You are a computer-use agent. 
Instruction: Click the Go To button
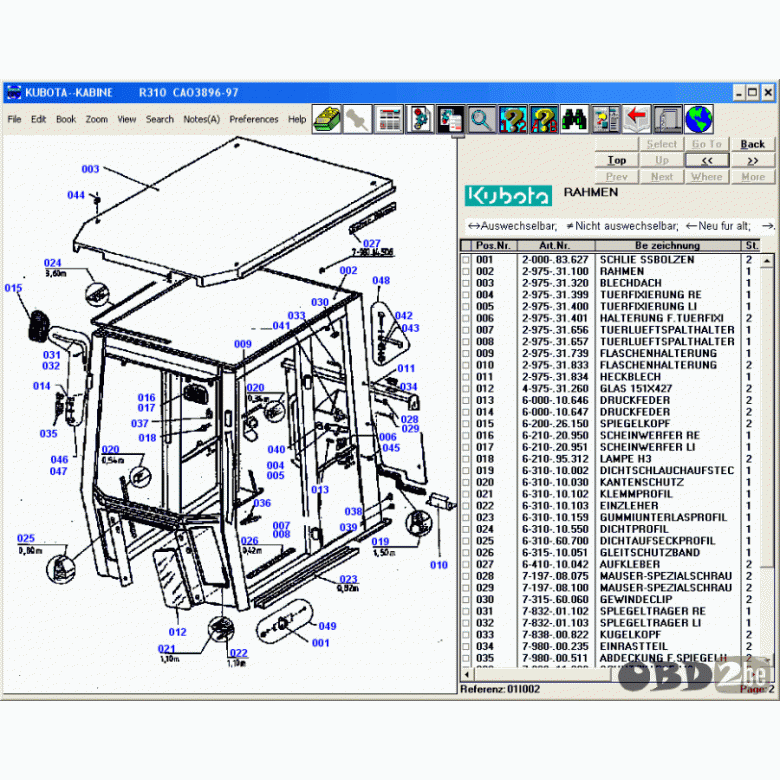(707, 144)
